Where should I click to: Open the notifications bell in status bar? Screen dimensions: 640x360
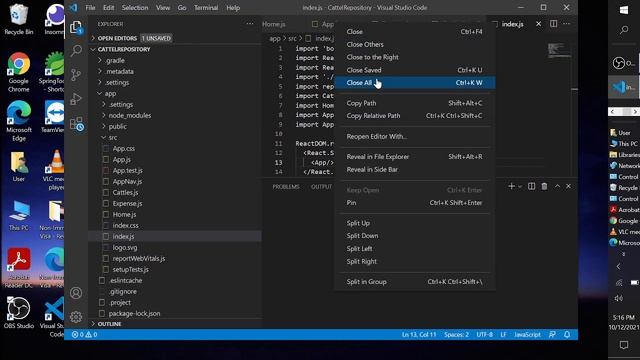point(567,334)
